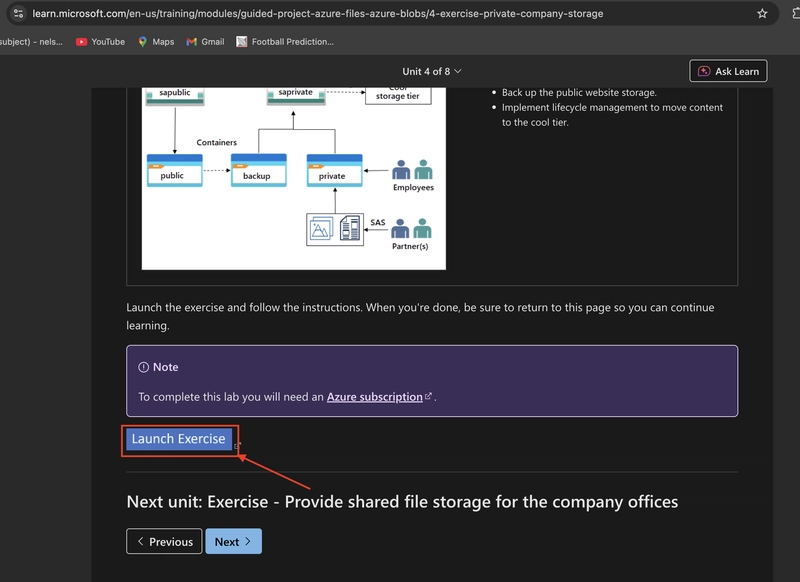Click the Ask Learn sparkle icon

click(x=704, y=71)
